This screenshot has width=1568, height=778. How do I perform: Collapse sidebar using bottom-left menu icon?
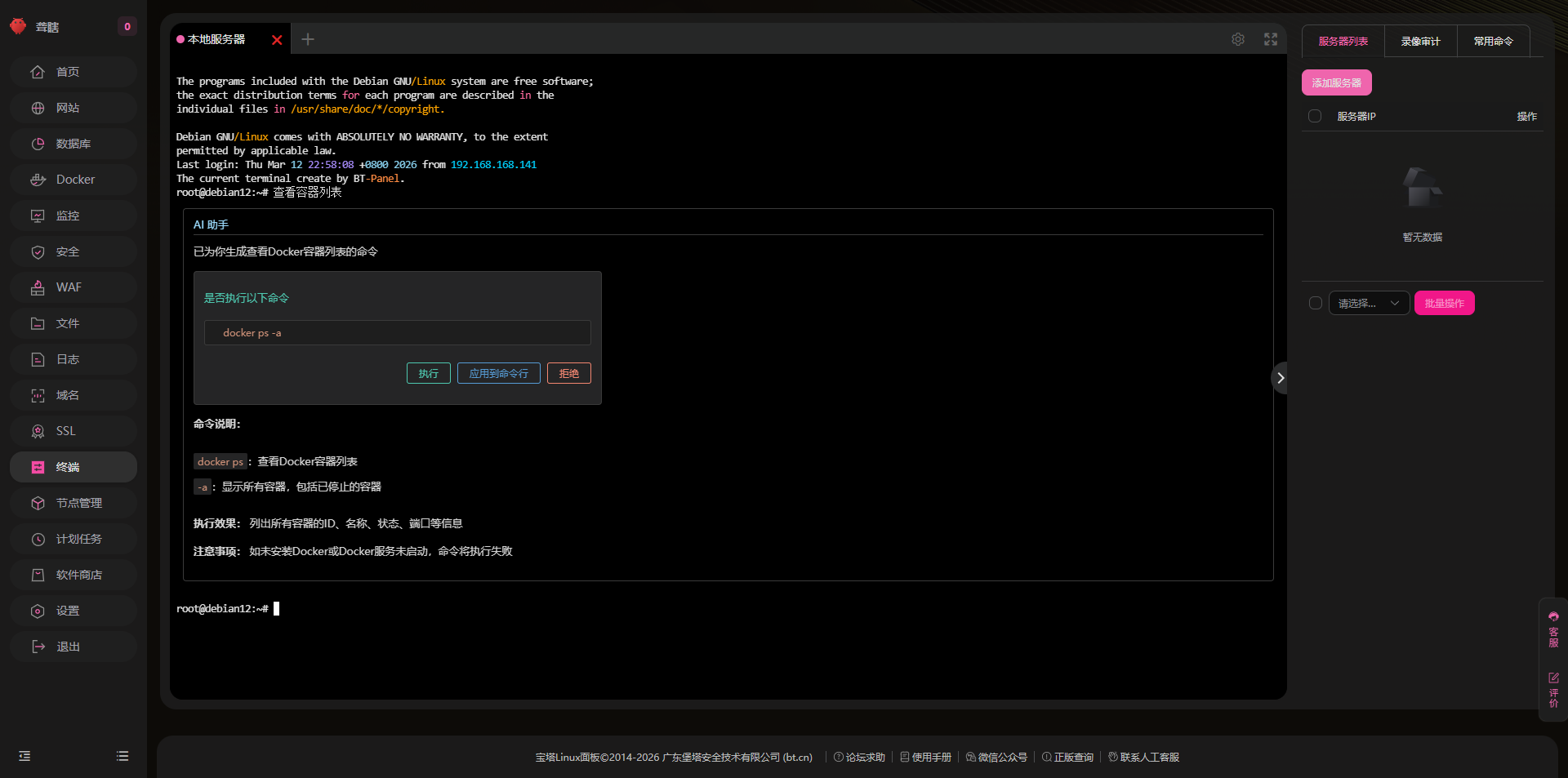pos(24,756)
